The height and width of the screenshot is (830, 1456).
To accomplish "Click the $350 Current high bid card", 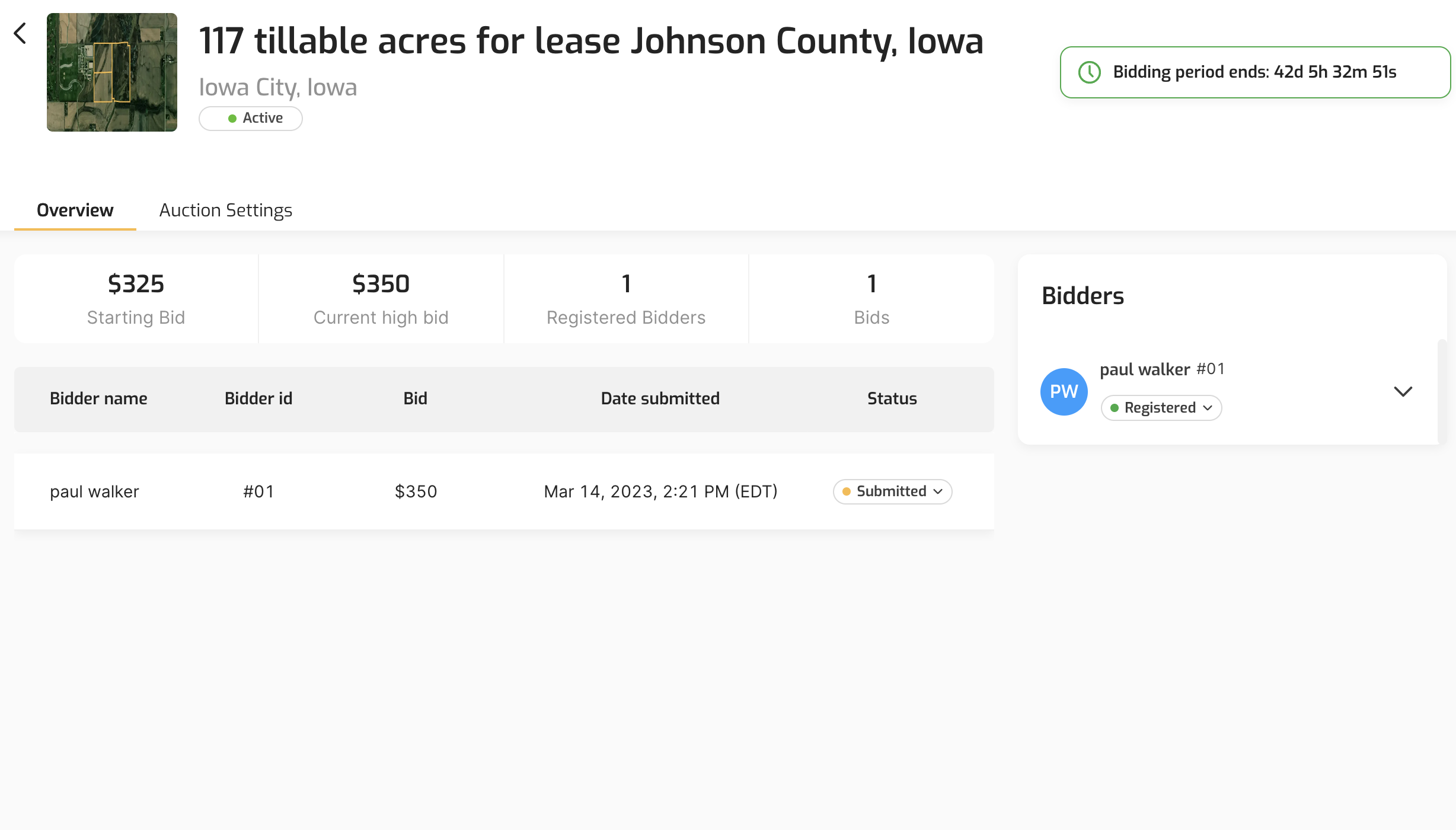I will pos(381,299).
